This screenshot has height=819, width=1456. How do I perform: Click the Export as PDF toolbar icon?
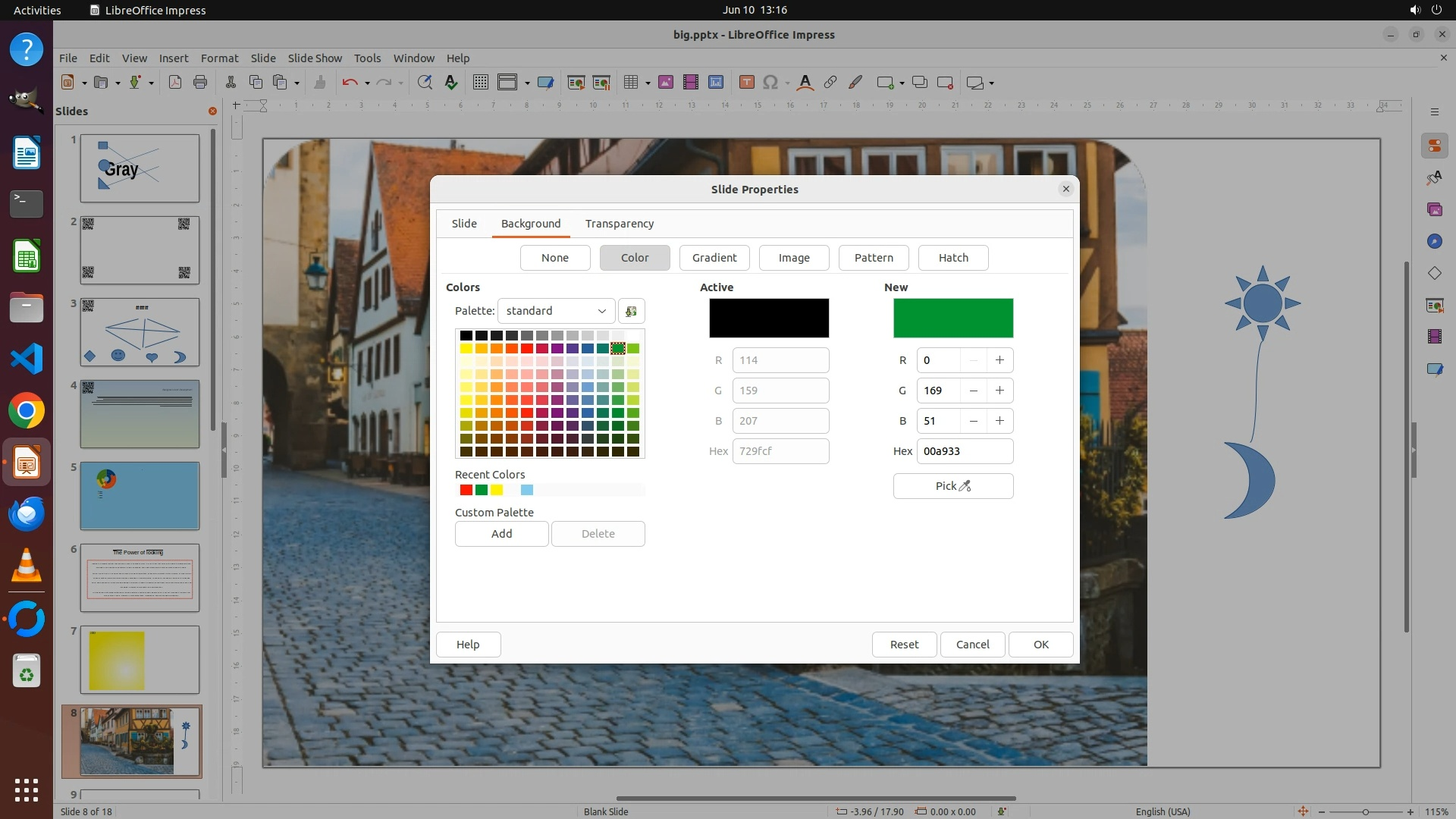[175, 83]
